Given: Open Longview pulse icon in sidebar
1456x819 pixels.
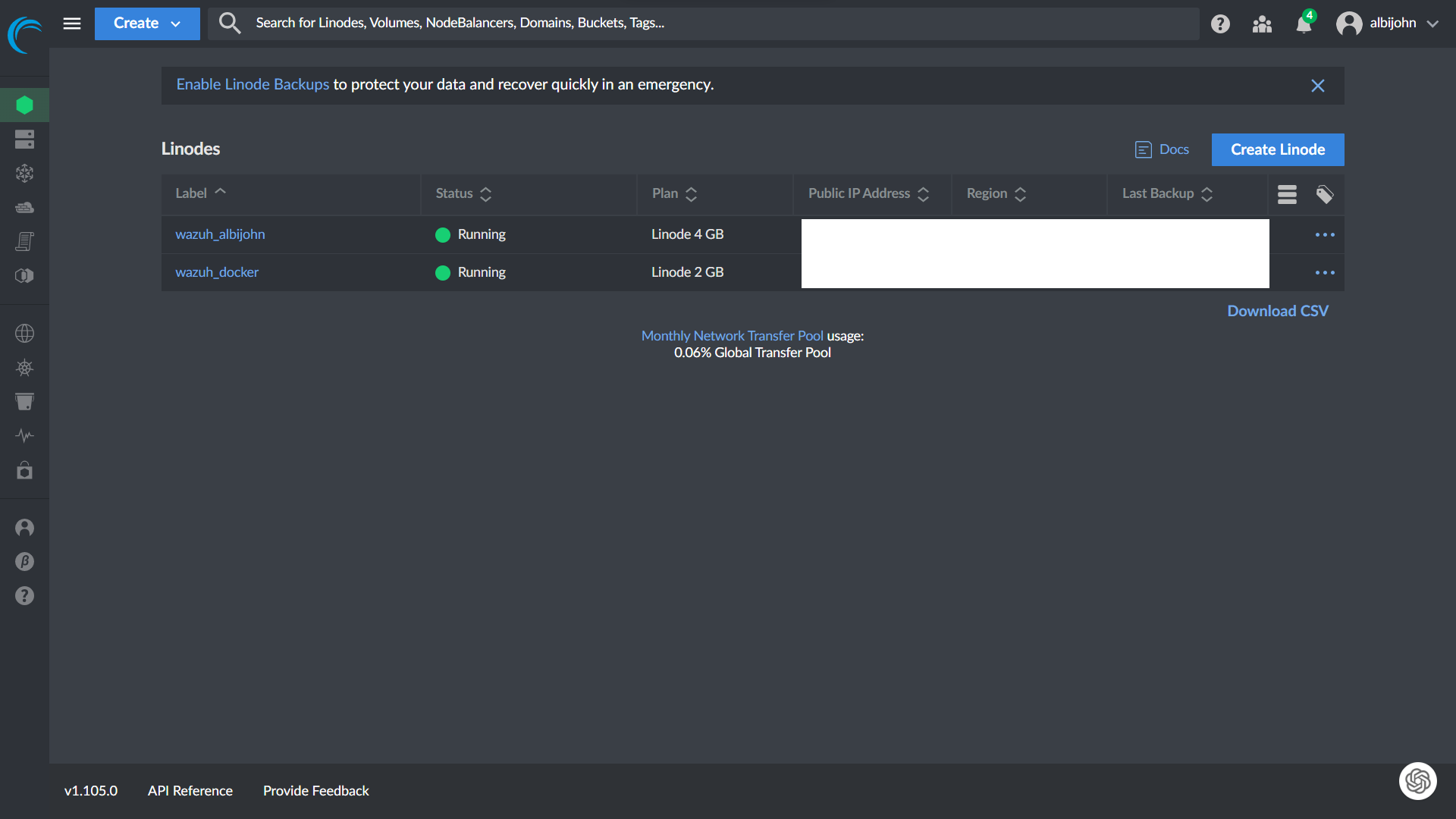Looking at the screenshot, I should [x=25, y=436].
